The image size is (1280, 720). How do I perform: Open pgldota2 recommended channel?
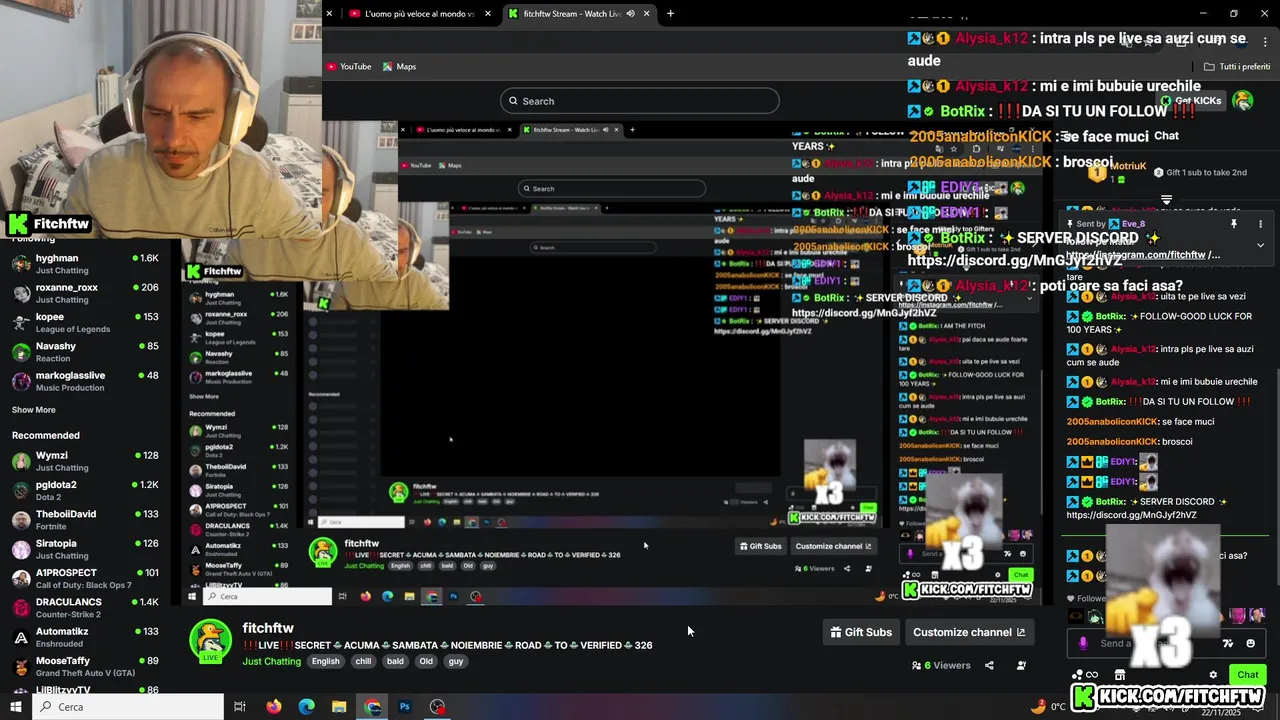(x=86, y=491)
